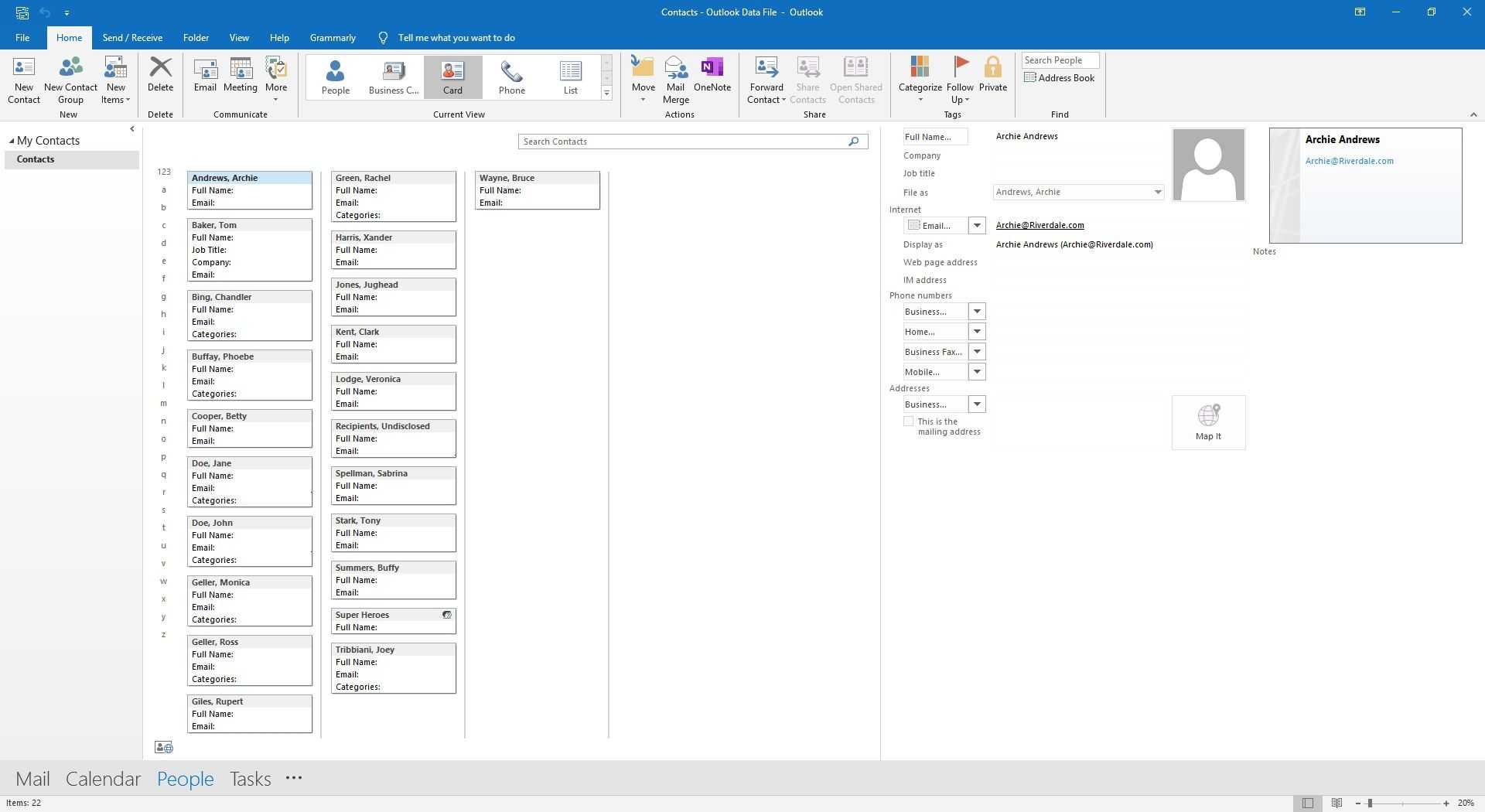The height and width of the screenshot is (812, 1485).
Task: Open the View tab
Action: [239, 37]
